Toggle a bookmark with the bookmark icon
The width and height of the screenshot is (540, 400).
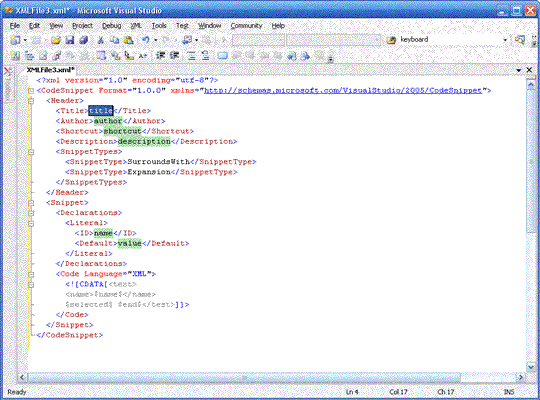pyautogui.click(x=222, y=55)
